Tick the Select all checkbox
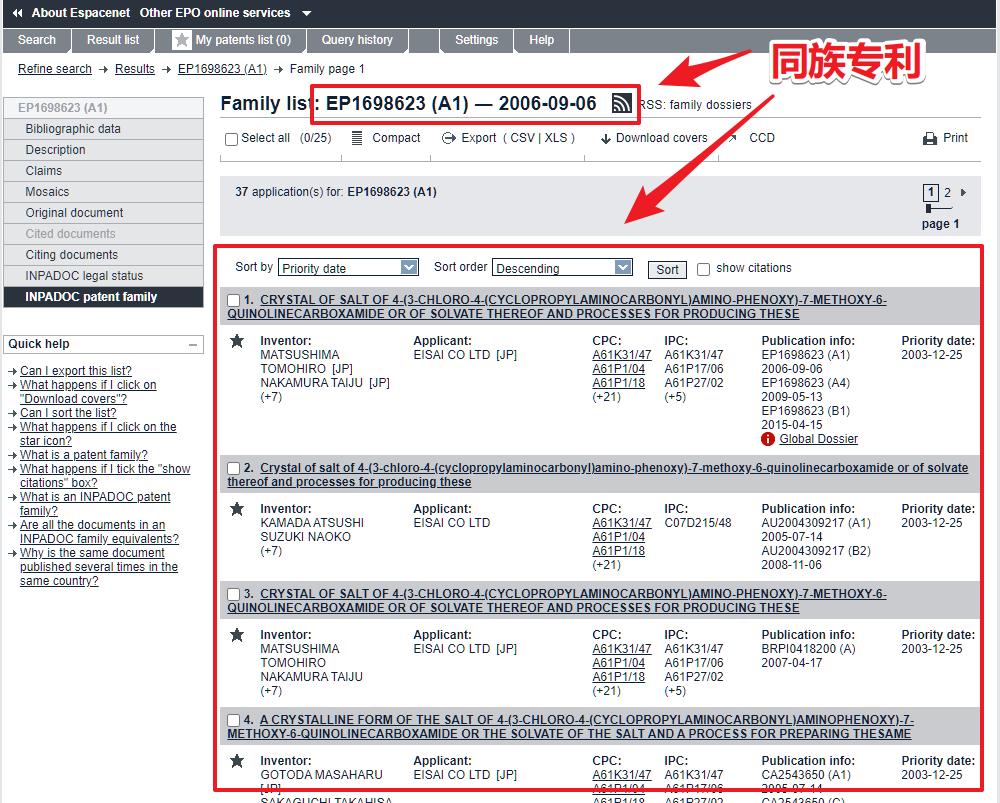Screen dimensions: 1000x803 [x=232, y=139]
